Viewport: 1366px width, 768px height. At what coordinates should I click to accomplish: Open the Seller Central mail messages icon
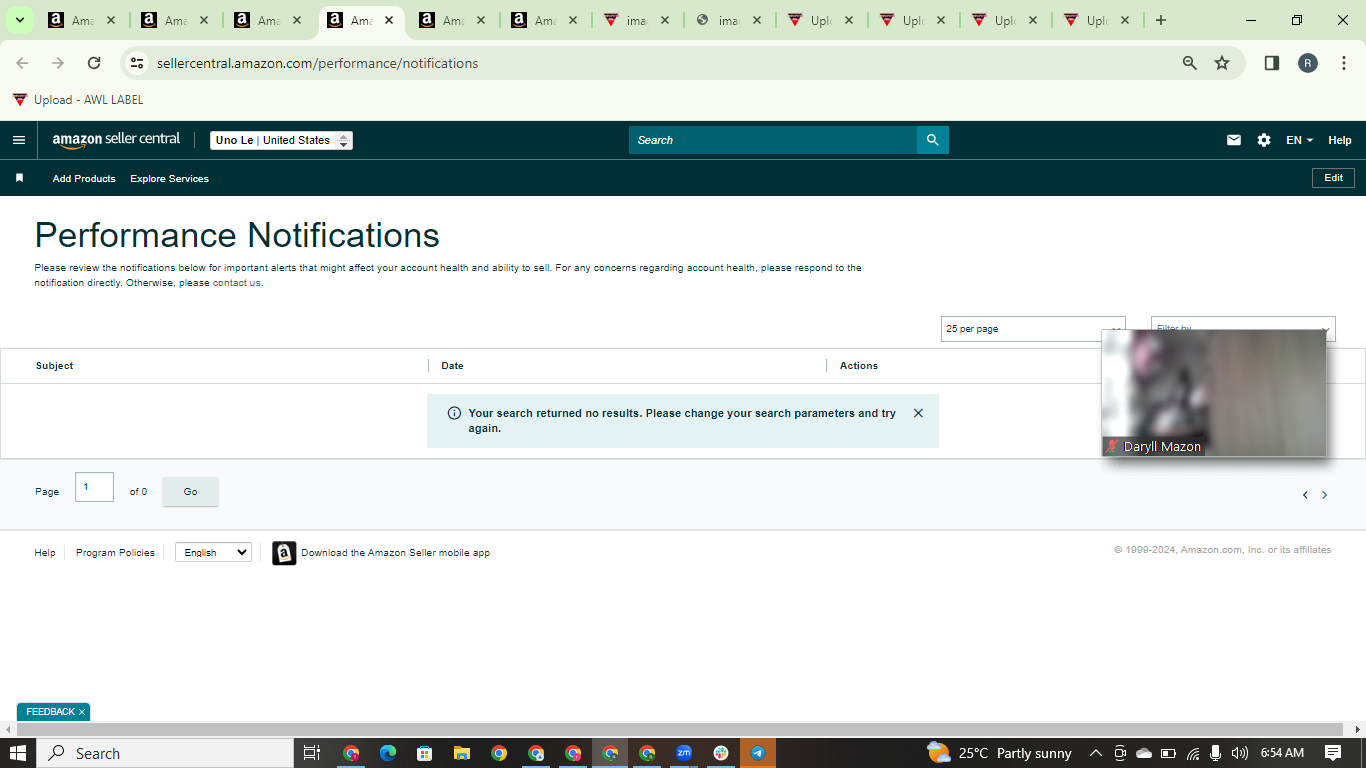pyautogui.click(x=1234, y=140)
